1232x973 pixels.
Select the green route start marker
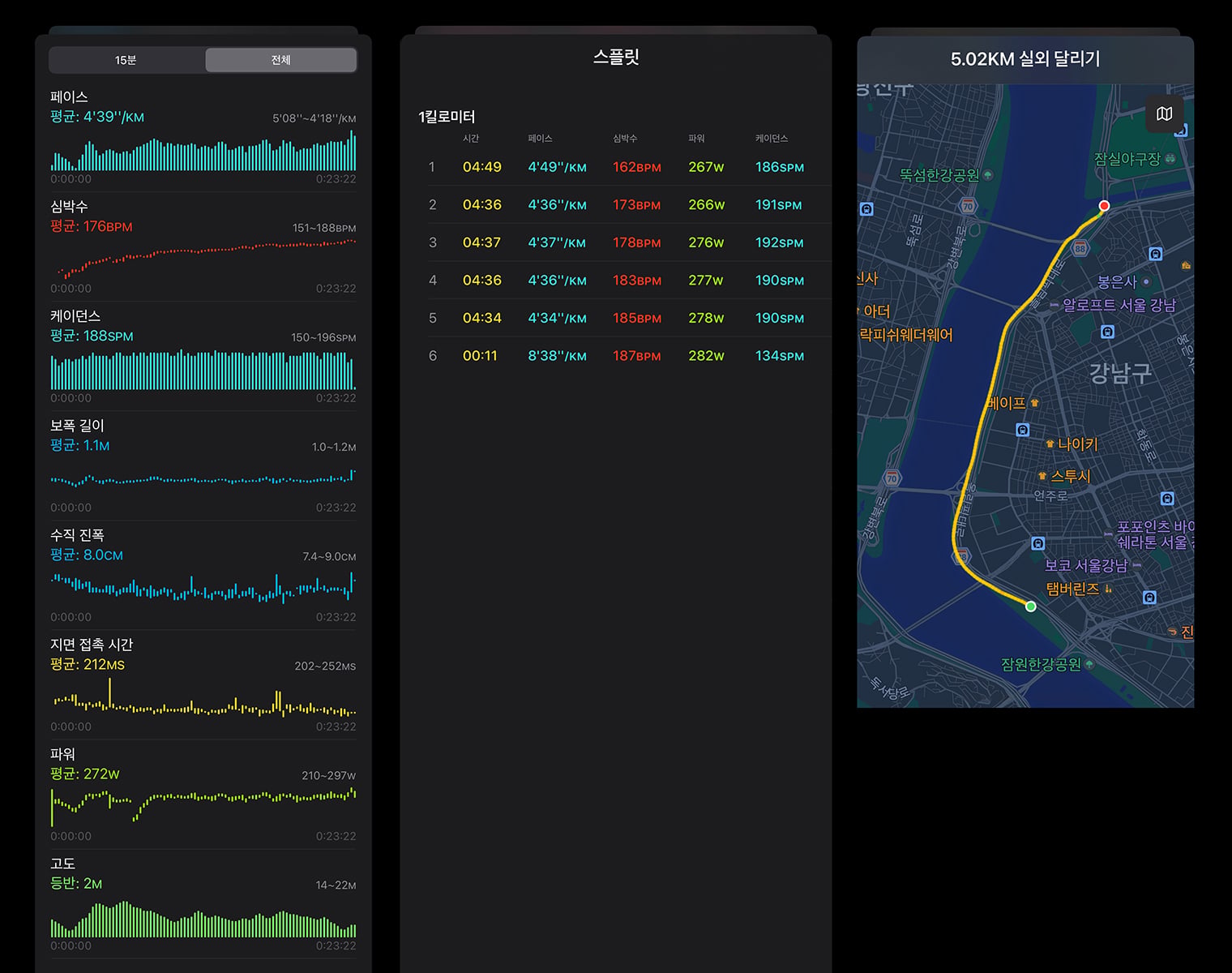click(x=1031, y=607)
